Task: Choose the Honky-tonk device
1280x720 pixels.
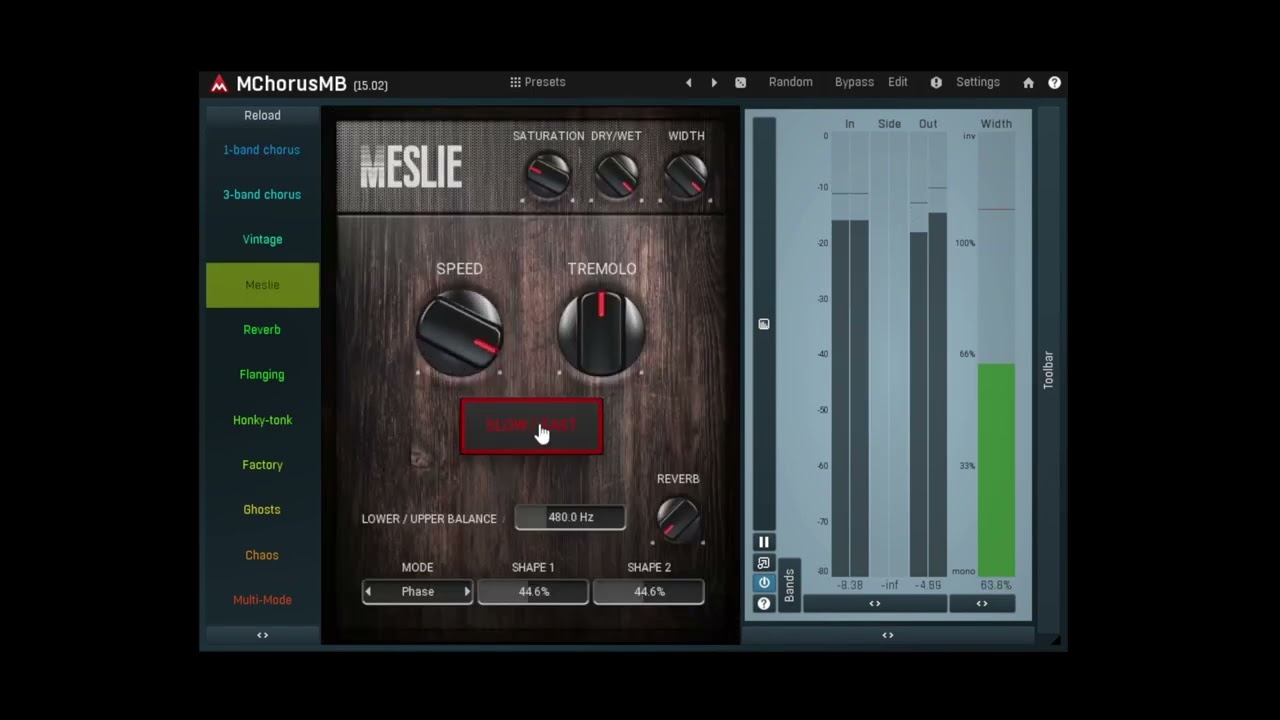Action: pos(262,420)
